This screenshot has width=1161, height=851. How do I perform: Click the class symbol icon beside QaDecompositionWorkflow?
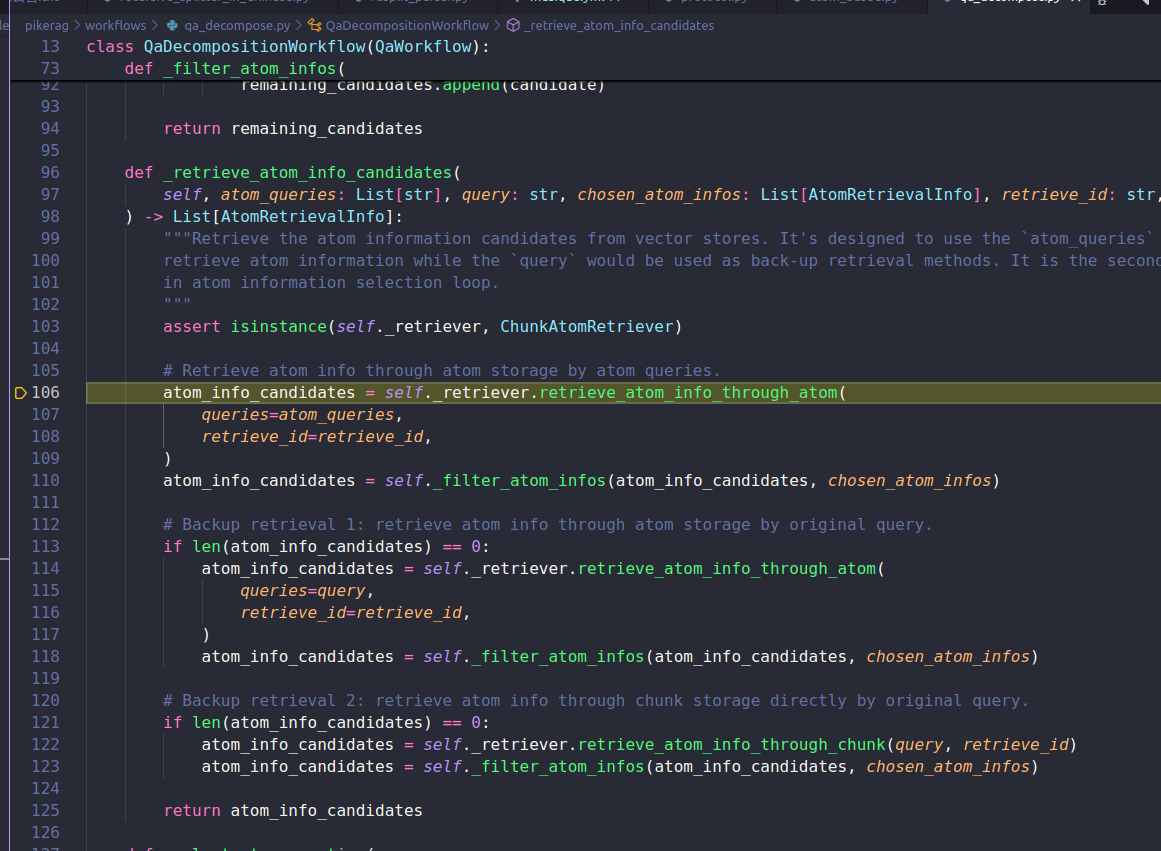pos(315,25)
